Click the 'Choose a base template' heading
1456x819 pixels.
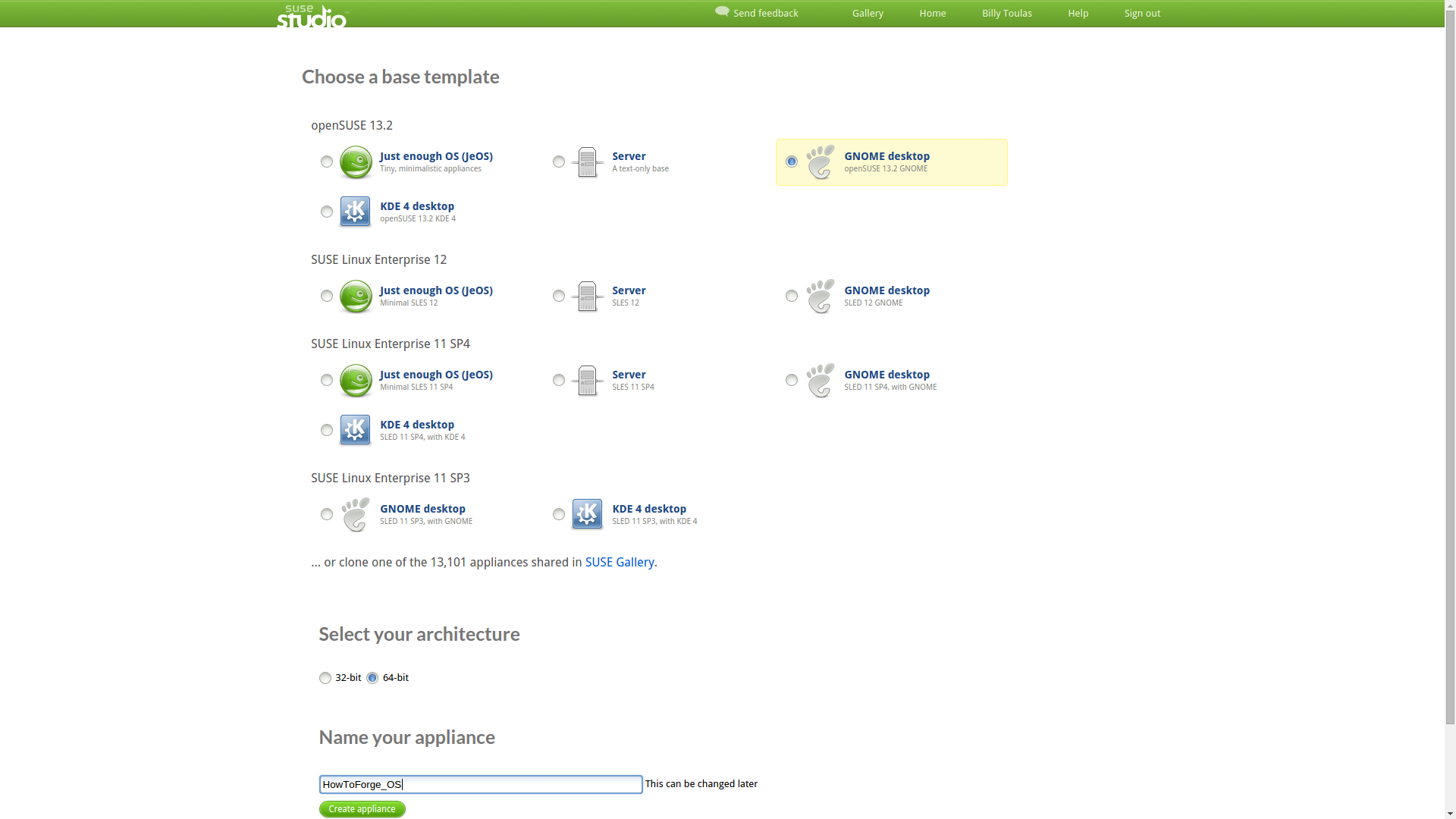(x=400, y=77)
